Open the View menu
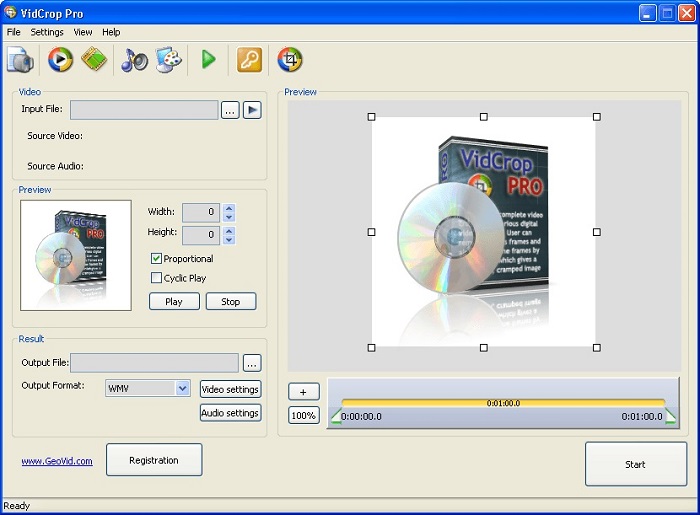Screen dimensions: 700x515 click(83, 32)
